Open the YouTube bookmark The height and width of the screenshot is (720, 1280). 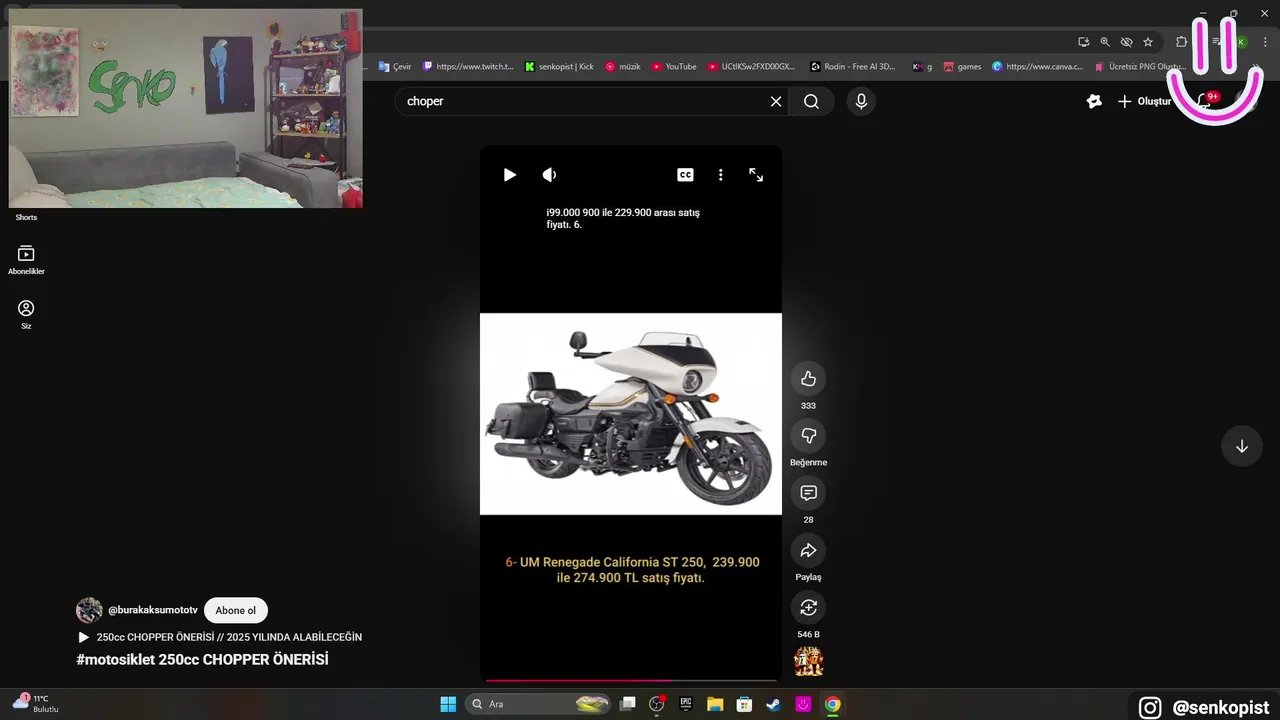click(x=674, y=66)
